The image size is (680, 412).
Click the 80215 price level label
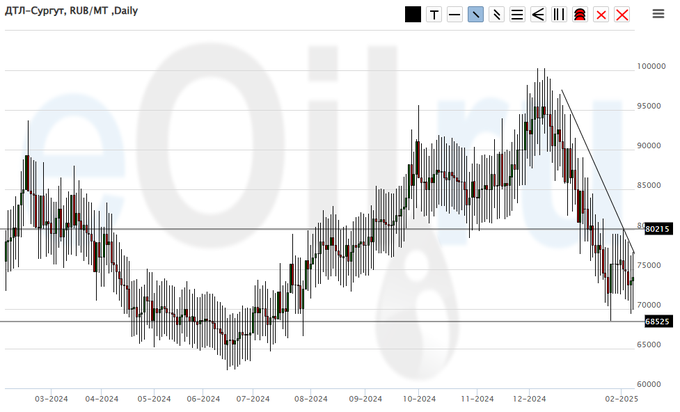(657, 229)
